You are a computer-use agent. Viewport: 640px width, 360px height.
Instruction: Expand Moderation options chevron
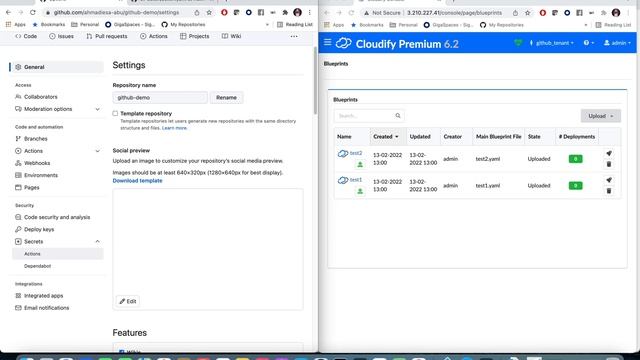98,109
